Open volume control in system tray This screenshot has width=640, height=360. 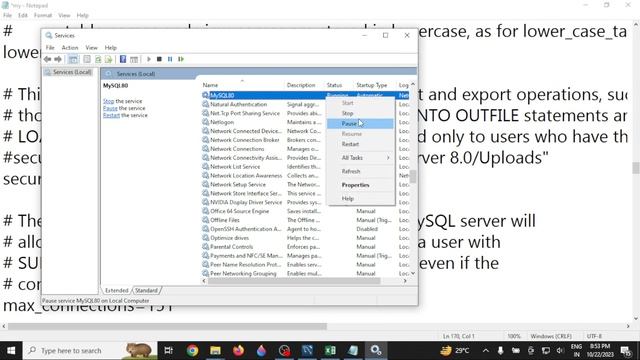pyautogui.click(x=560, y=350)
